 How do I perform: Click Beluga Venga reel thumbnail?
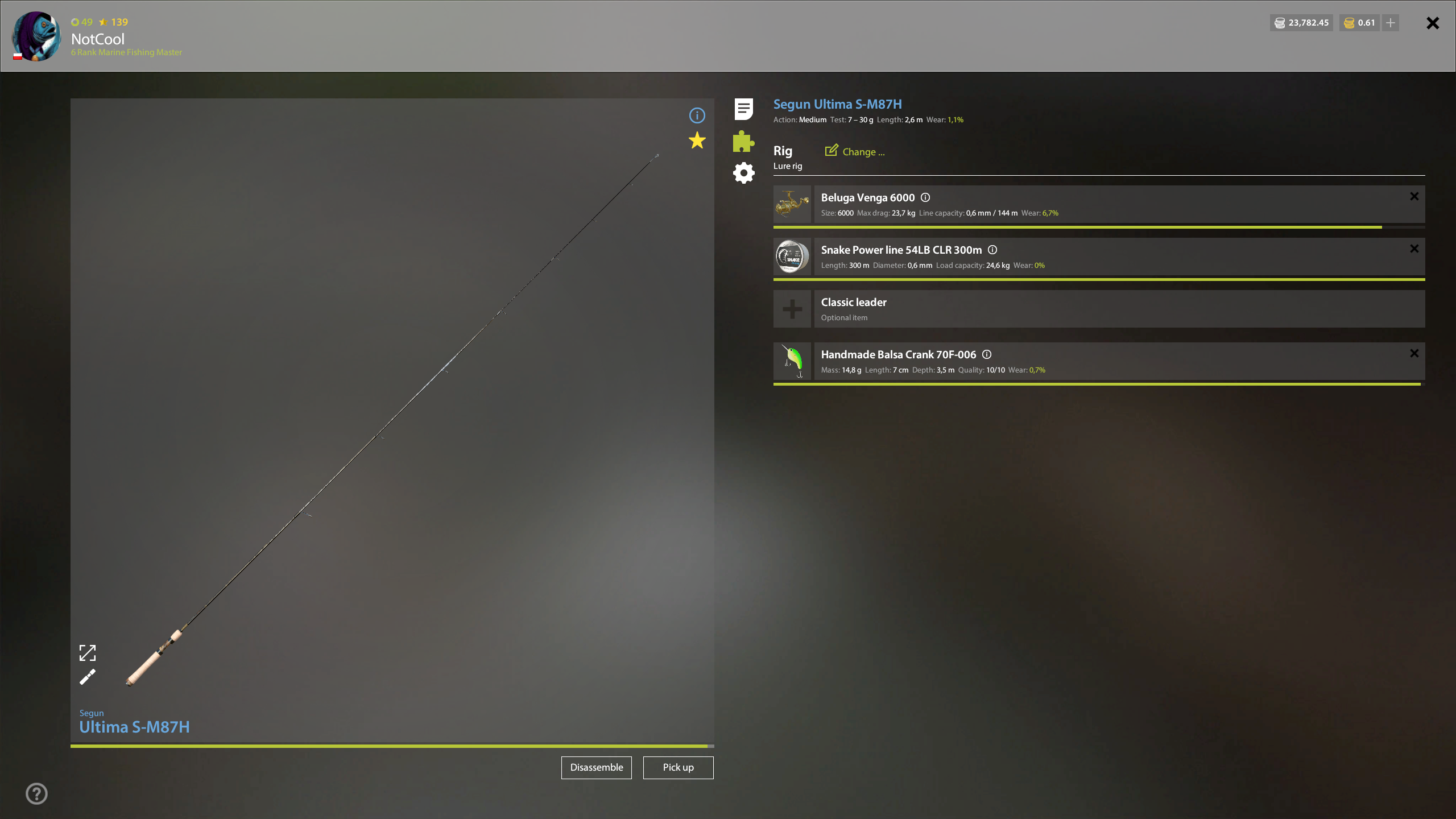tap(792, 204)
